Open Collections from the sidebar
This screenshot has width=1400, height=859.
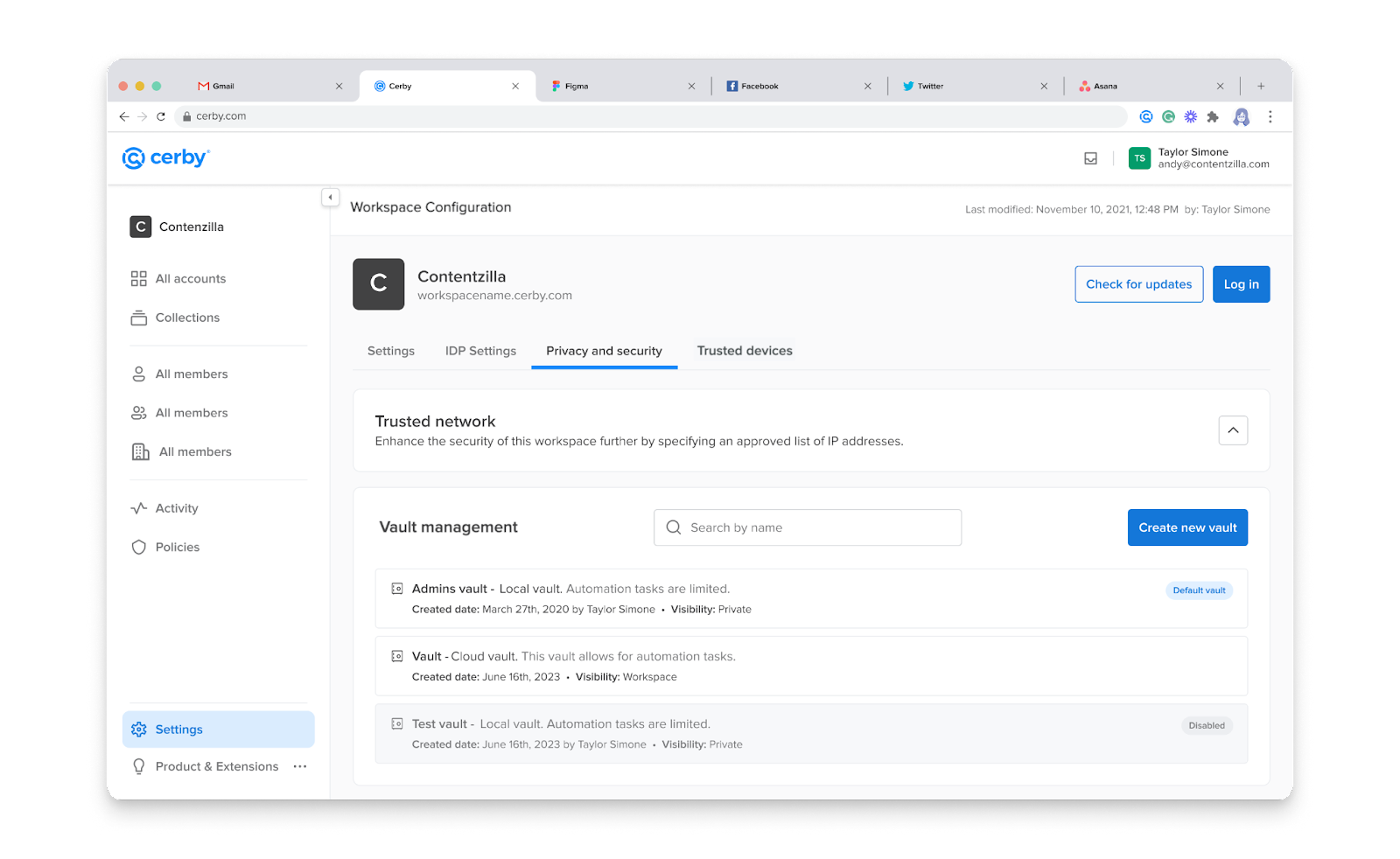pyautogui.click(x=139, y=318)
